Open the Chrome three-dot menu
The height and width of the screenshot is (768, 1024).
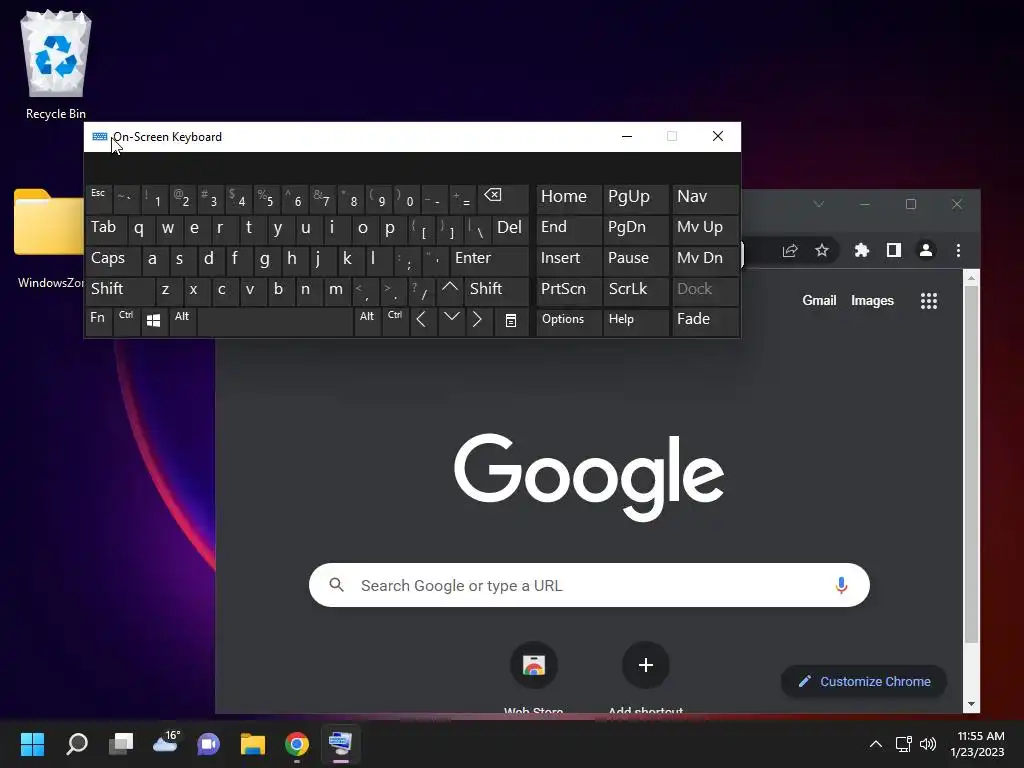pos(958,251)
